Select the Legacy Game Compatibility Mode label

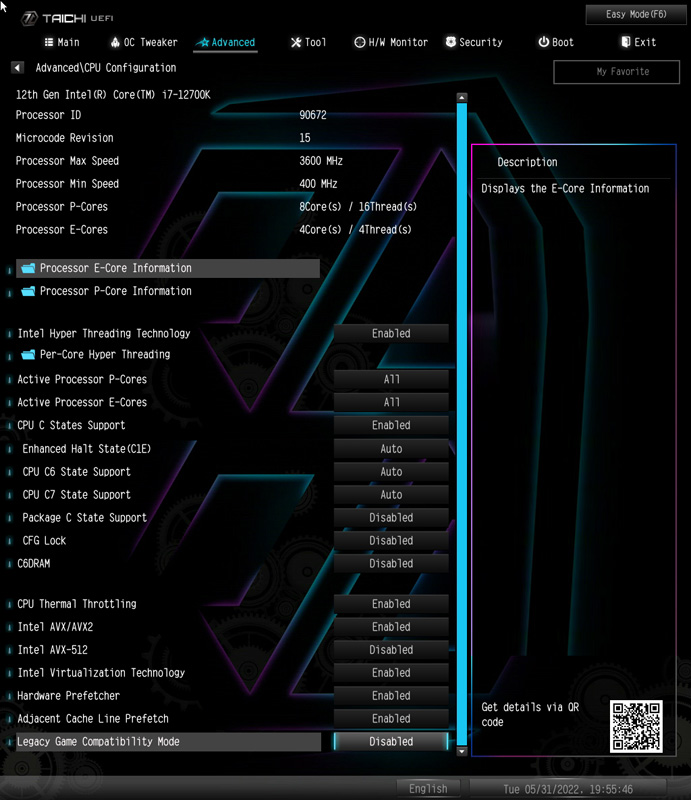98,741
